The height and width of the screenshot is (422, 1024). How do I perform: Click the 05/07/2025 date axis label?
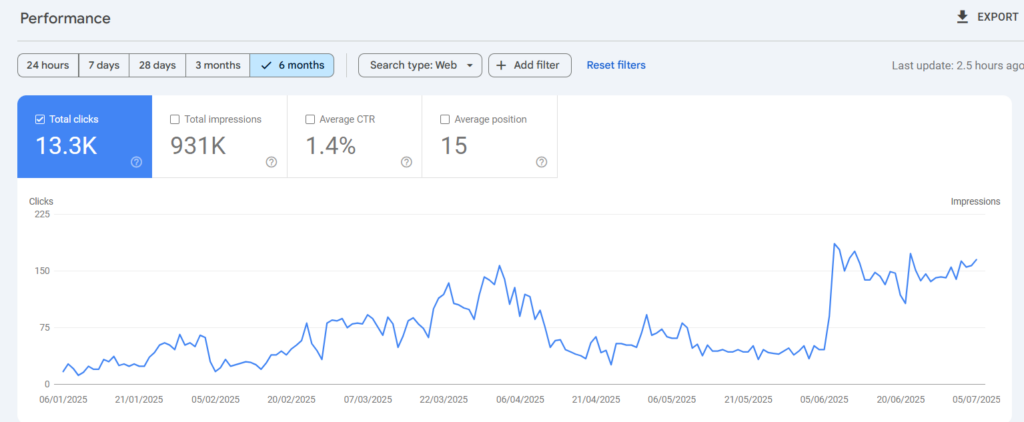point(976,399)
